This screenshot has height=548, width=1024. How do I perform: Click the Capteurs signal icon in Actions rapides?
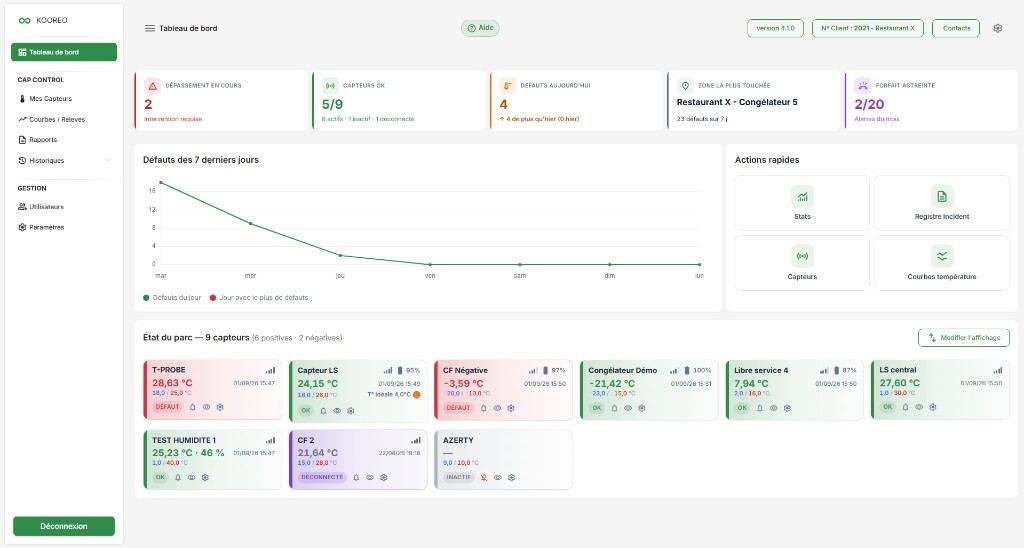(x=802, y=256)
